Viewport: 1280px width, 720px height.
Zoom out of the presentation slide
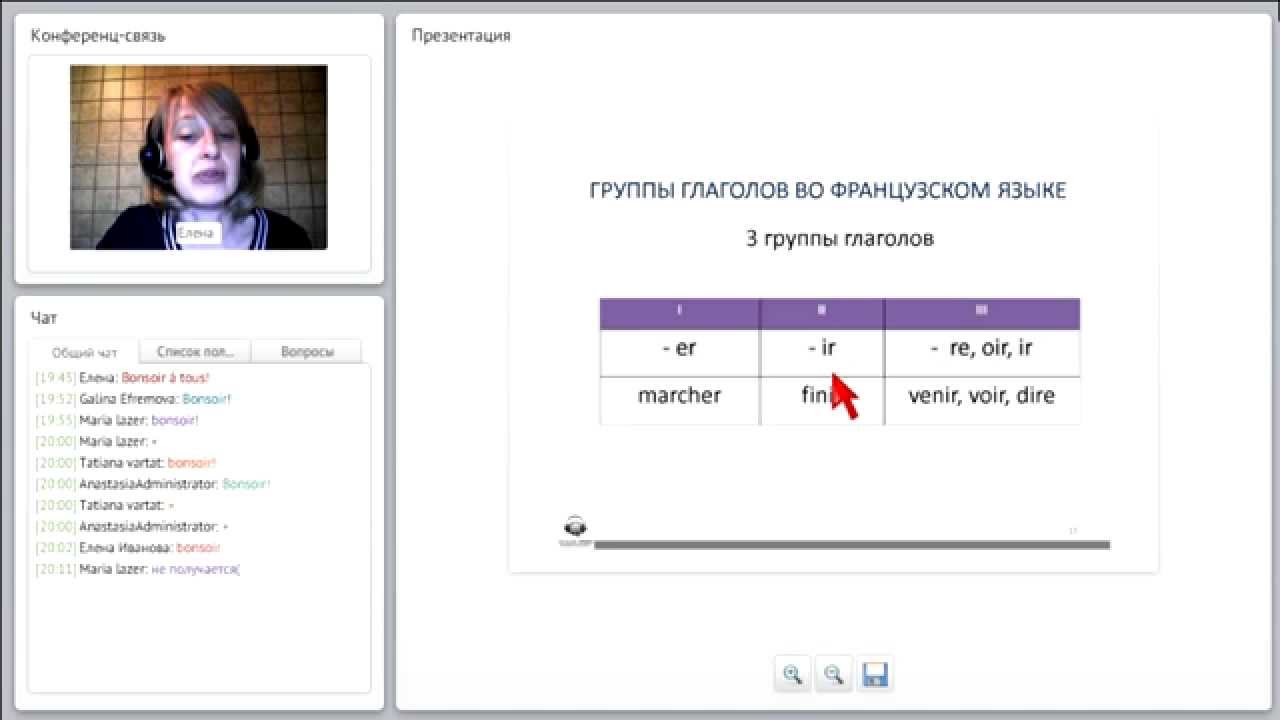pos(833,674)
